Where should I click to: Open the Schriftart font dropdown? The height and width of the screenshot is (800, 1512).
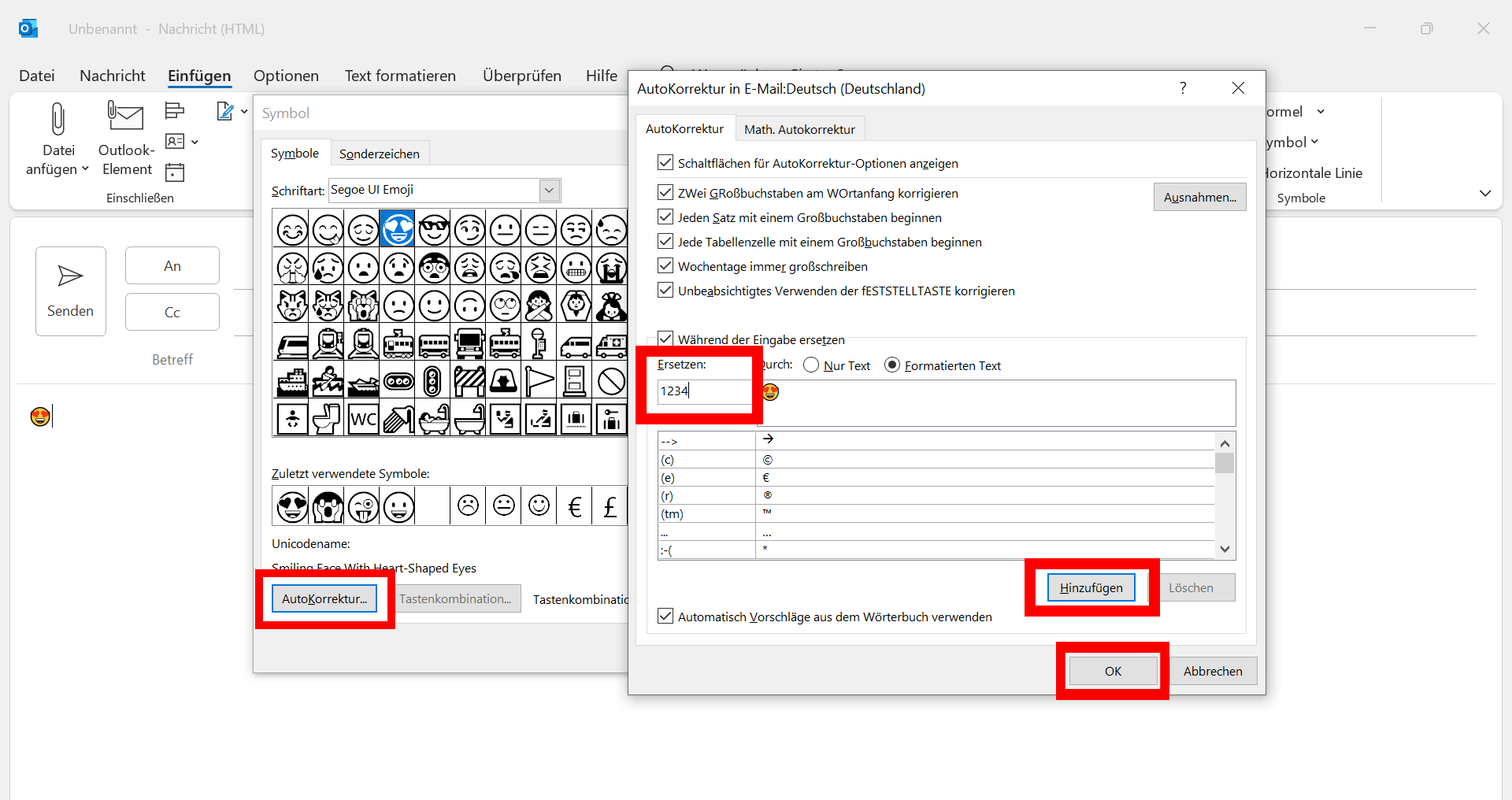click(x=549, y=190)
